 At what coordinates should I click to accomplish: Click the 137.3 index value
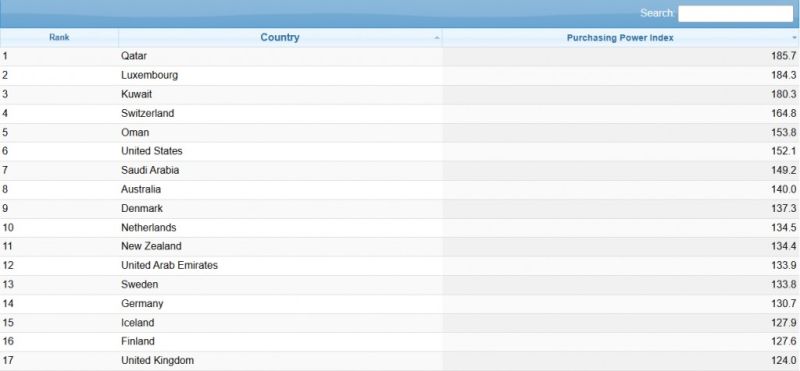(x=784, y=208)
